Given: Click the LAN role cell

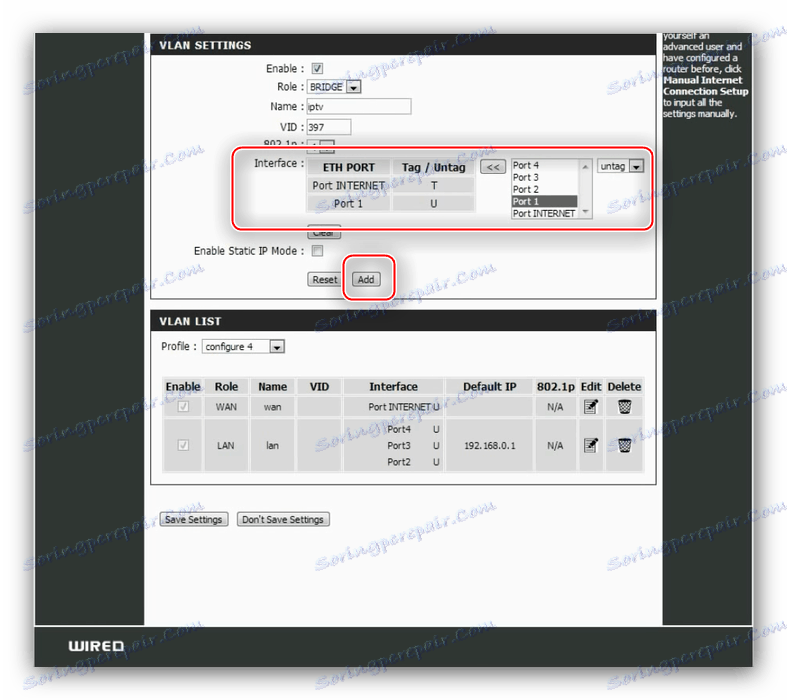Looking at the screenshot, I should (x=226, y=445).
